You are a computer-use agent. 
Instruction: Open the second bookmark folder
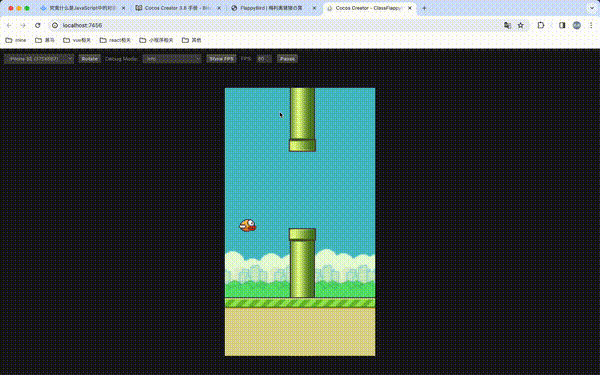tap(45, 40)
